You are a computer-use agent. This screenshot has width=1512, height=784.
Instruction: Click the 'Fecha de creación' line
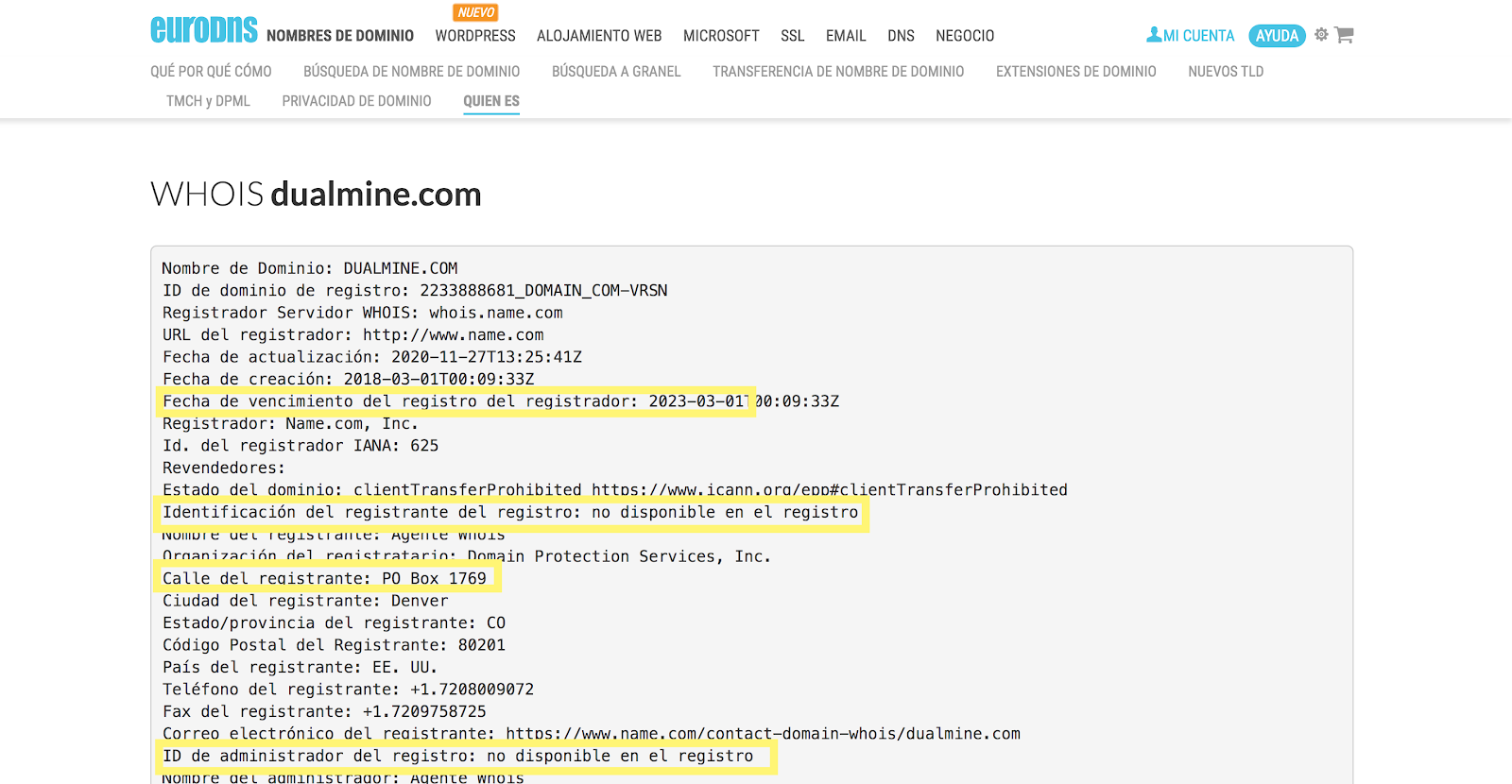pos(348,379)
